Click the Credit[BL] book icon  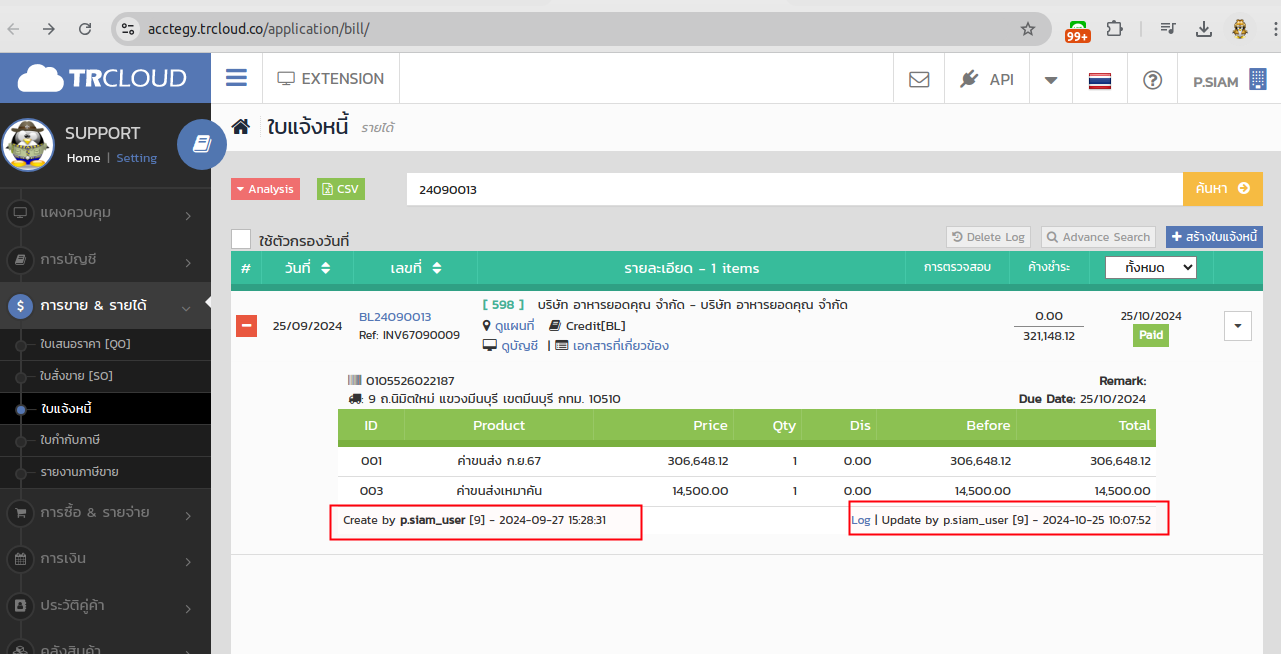pos(556,326)
